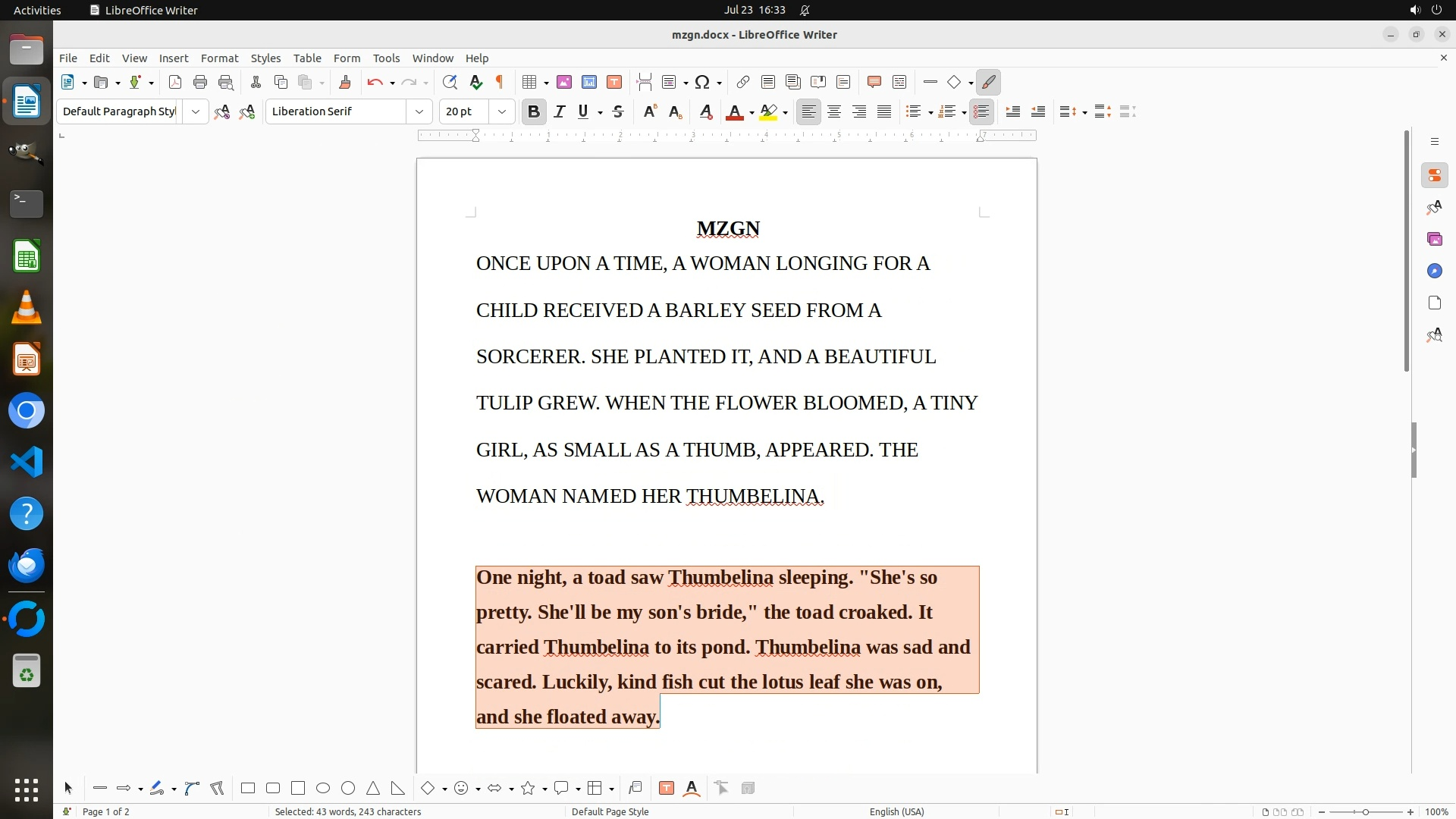Open the Tools menu

386,58
